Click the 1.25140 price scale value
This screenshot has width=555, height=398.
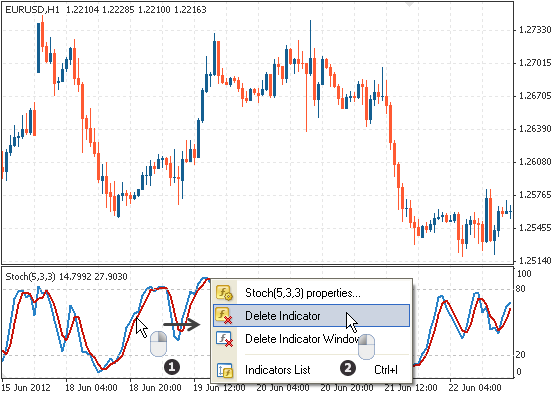535,261
